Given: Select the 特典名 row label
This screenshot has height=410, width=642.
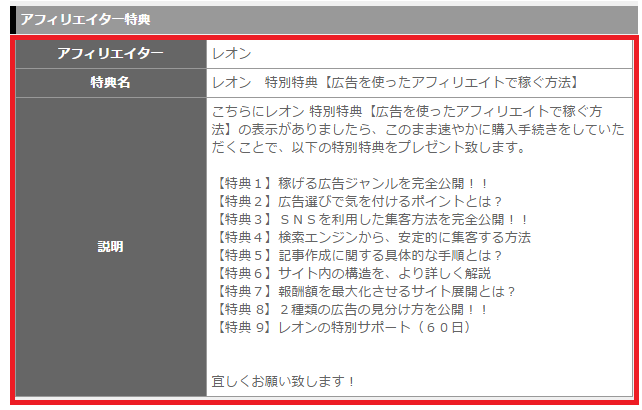Looking at the screenshot, I should point(111,82).
